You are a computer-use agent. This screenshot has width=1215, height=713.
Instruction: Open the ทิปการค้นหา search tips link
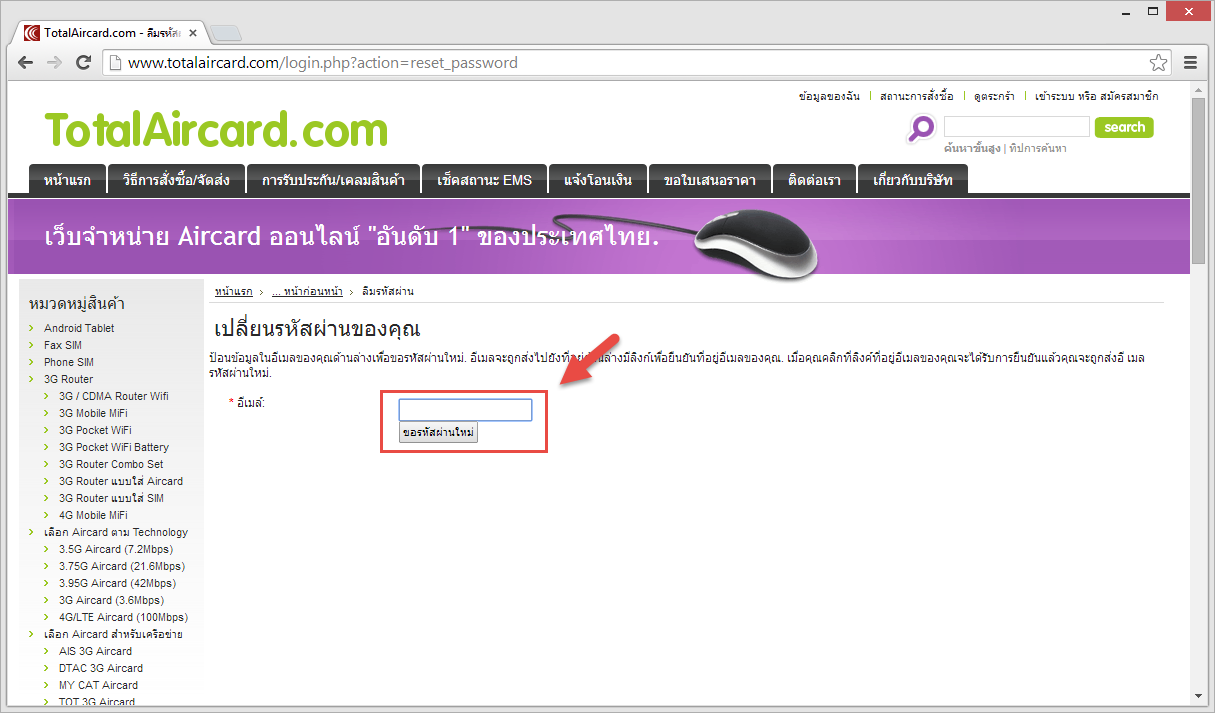coord(1038,148)
